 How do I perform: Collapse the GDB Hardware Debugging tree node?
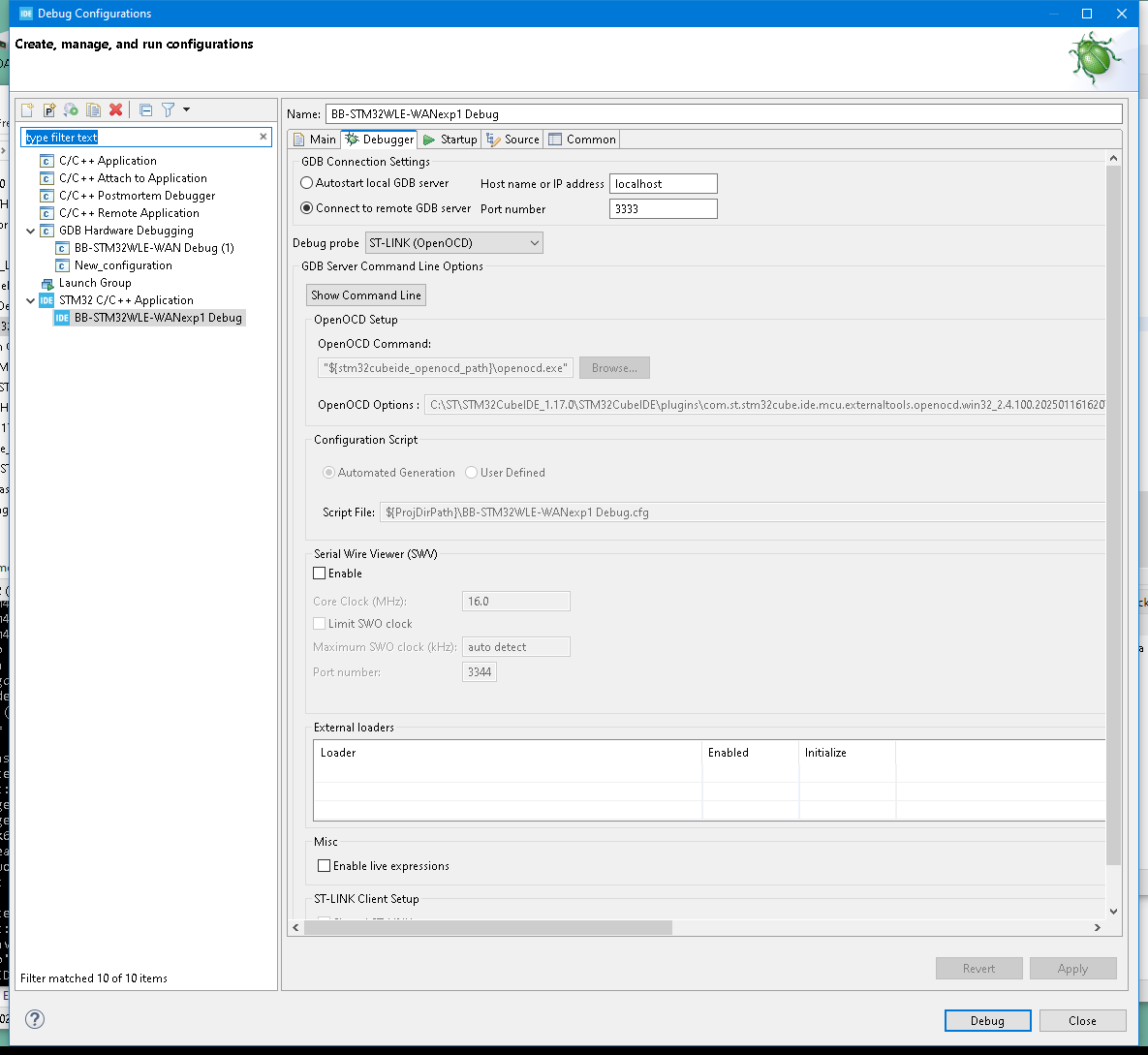(31, 231)
